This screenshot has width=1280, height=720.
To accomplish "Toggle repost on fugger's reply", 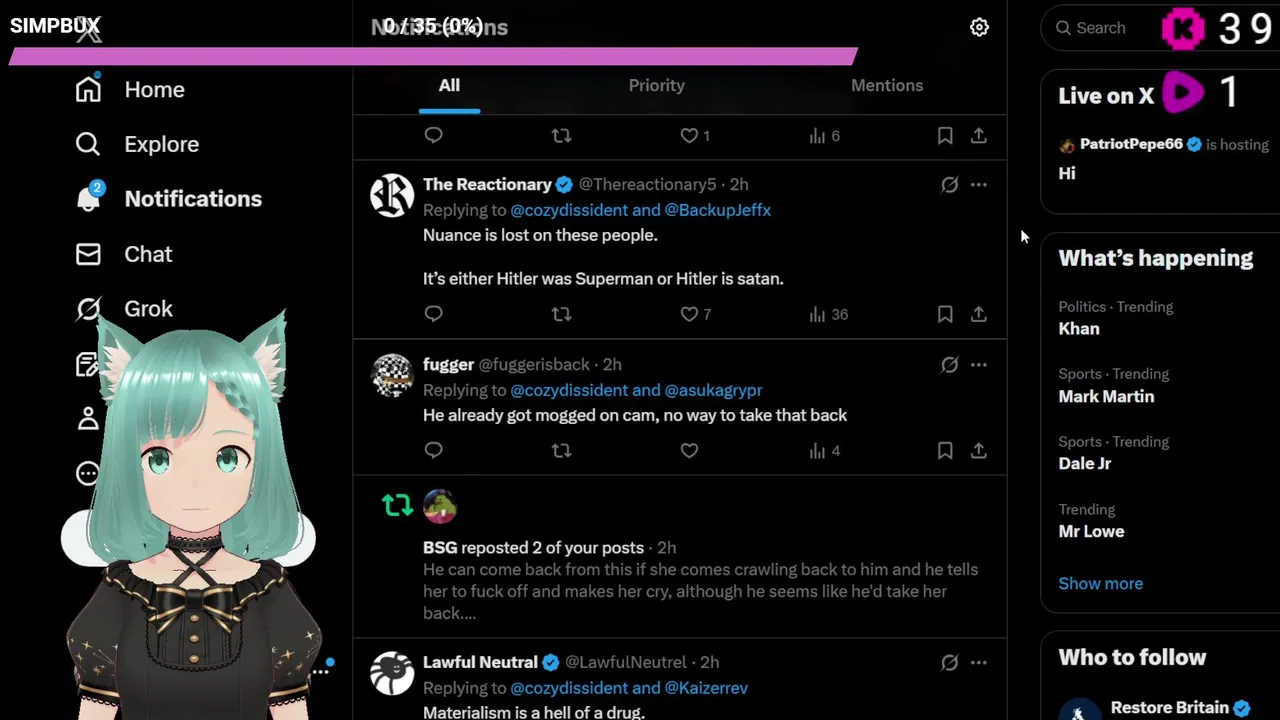I will [x=561, y=451].
